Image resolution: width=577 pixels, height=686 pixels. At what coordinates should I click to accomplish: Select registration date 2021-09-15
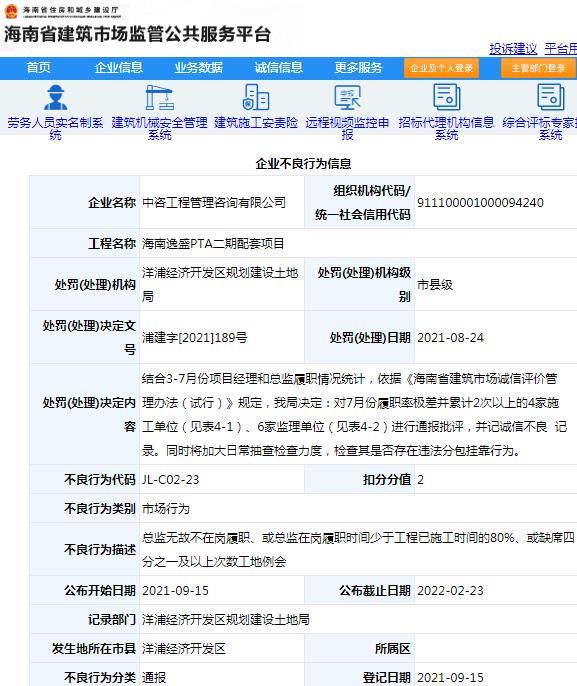451,677
